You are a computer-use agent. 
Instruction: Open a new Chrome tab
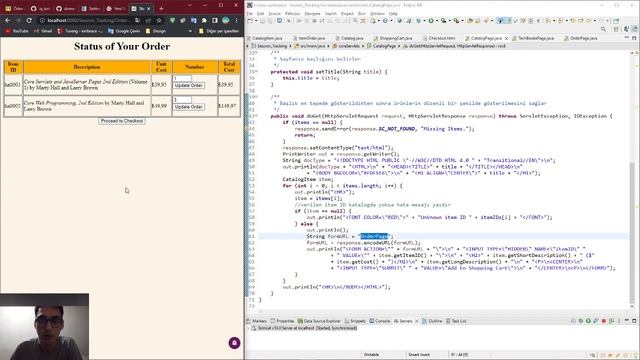tap(161, 8)
